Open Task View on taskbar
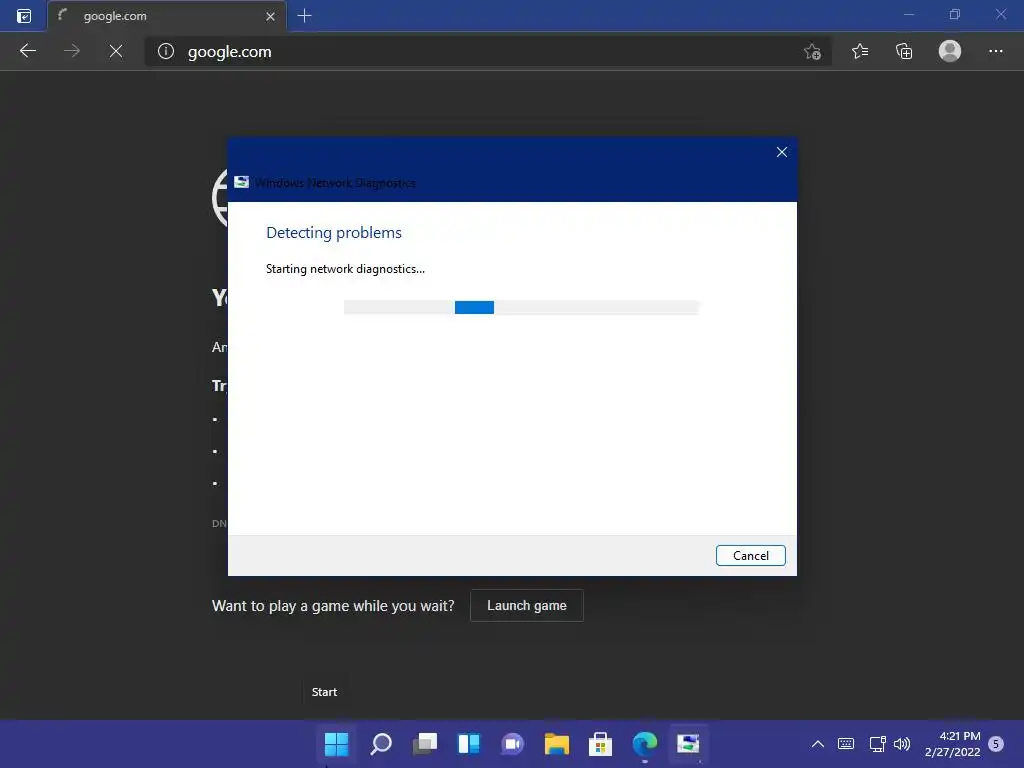1024x768 pixels. (x=425, y=743)
